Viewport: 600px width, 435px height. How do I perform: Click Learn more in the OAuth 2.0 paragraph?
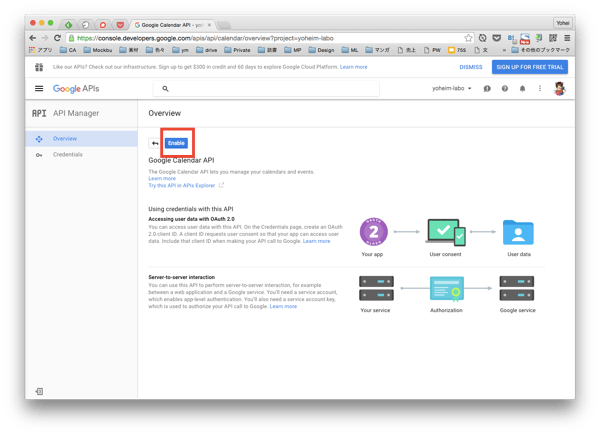316,241
